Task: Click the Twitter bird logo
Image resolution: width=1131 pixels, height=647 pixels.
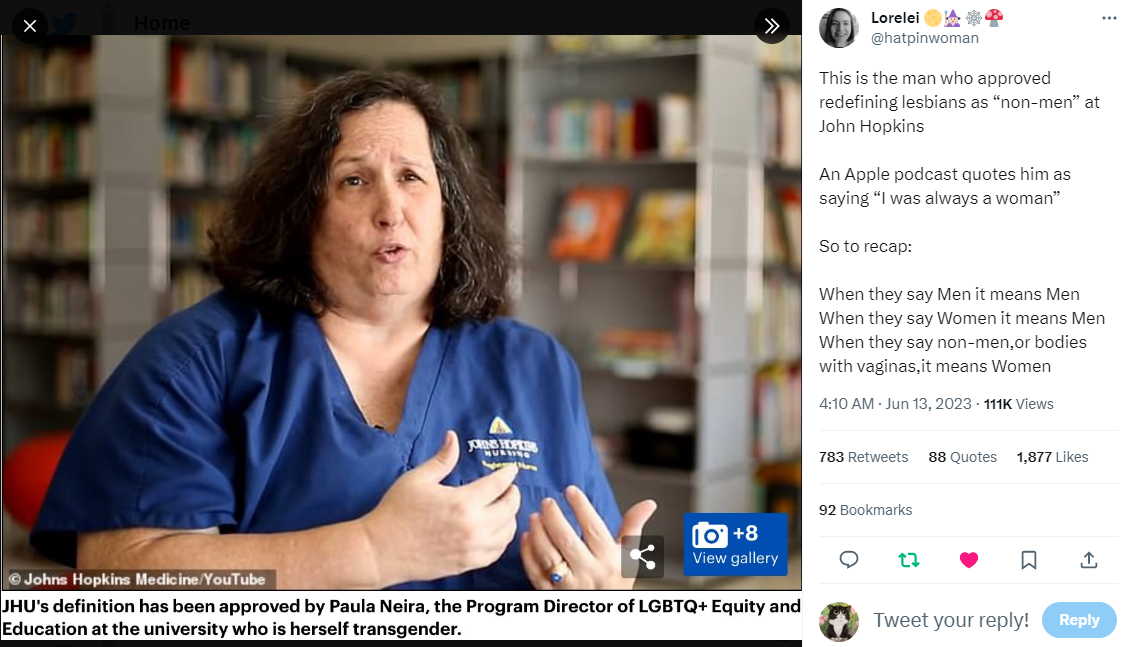Action: tap(63, 22)
